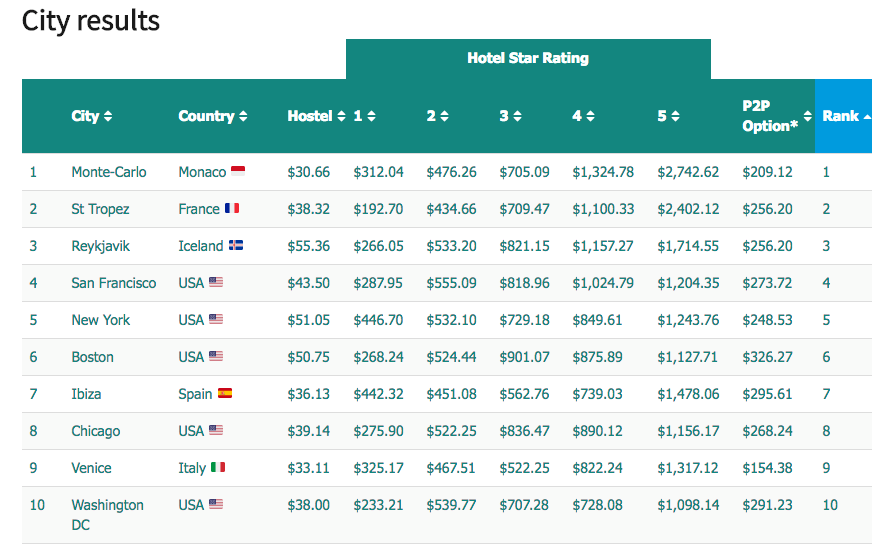Select the Boston table row
The height and width of the screenshot is (550, 891).
(447, 357)
